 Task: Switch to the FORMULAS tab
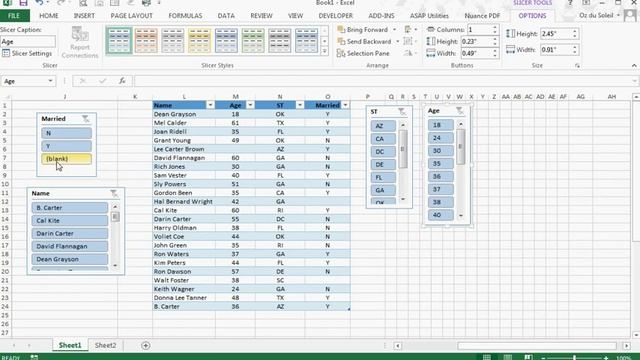coord(185,16)
